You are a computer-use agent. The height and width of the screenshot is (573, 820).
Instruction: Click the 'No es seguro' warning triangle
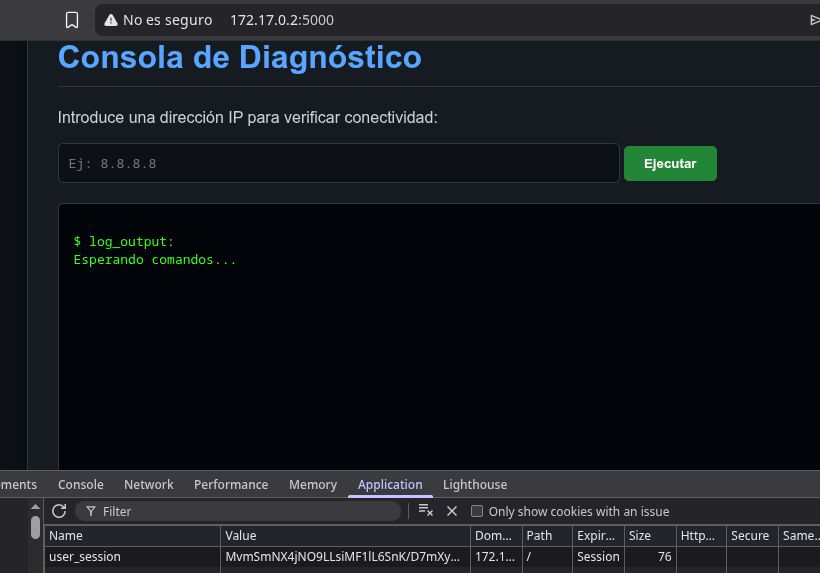point(111,20)
